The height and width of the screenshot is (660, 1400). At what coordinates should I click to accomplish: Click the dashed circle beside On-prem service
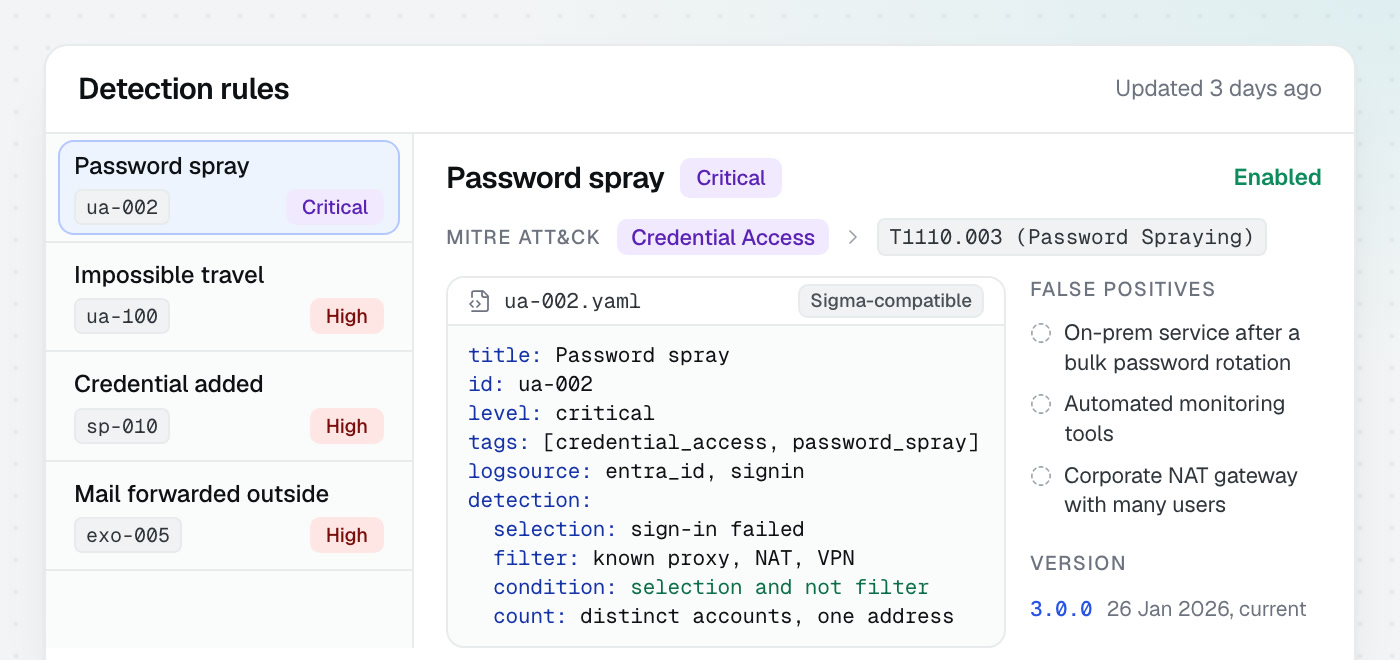tap(1041, 333)
